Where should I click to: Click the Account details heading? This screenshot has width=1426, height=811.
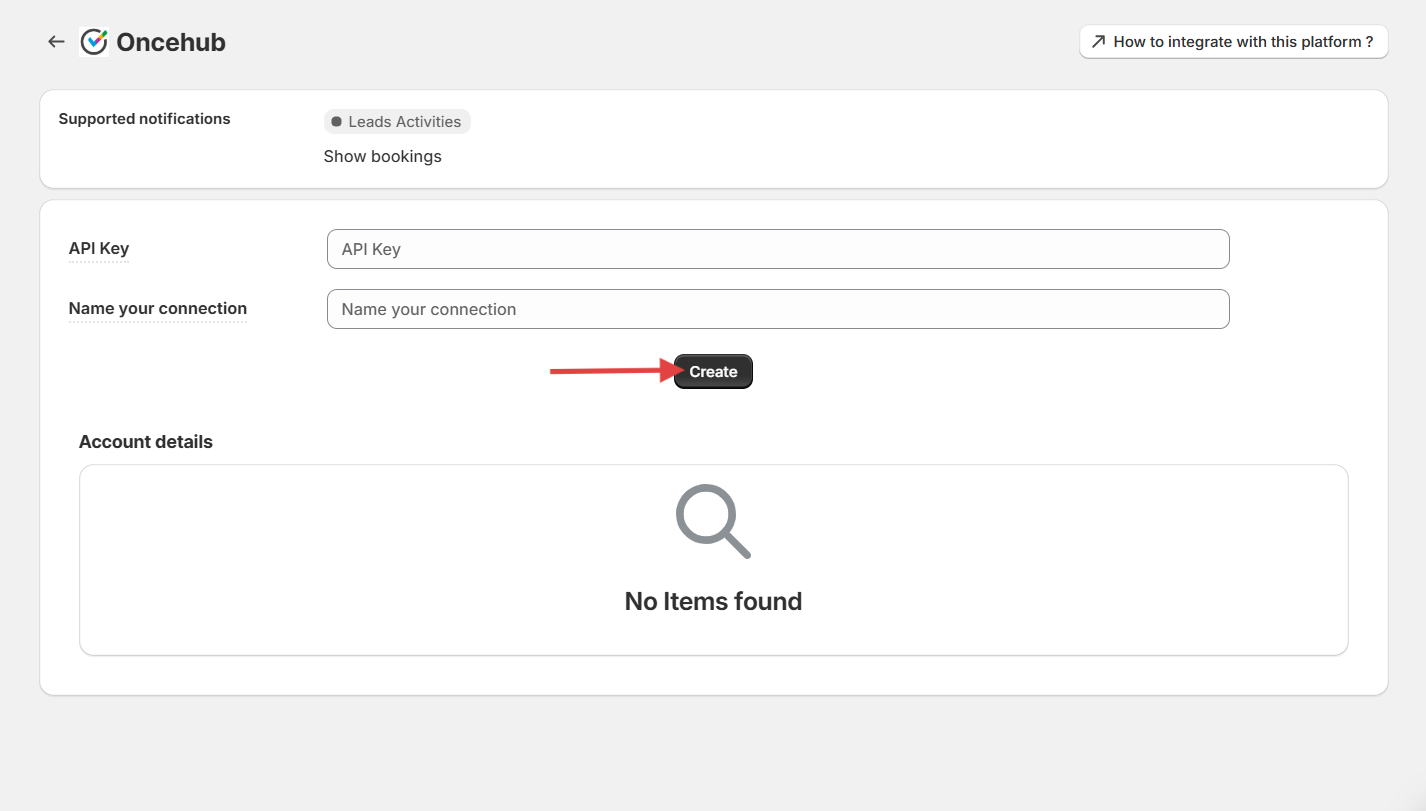[x=146, y=442]
